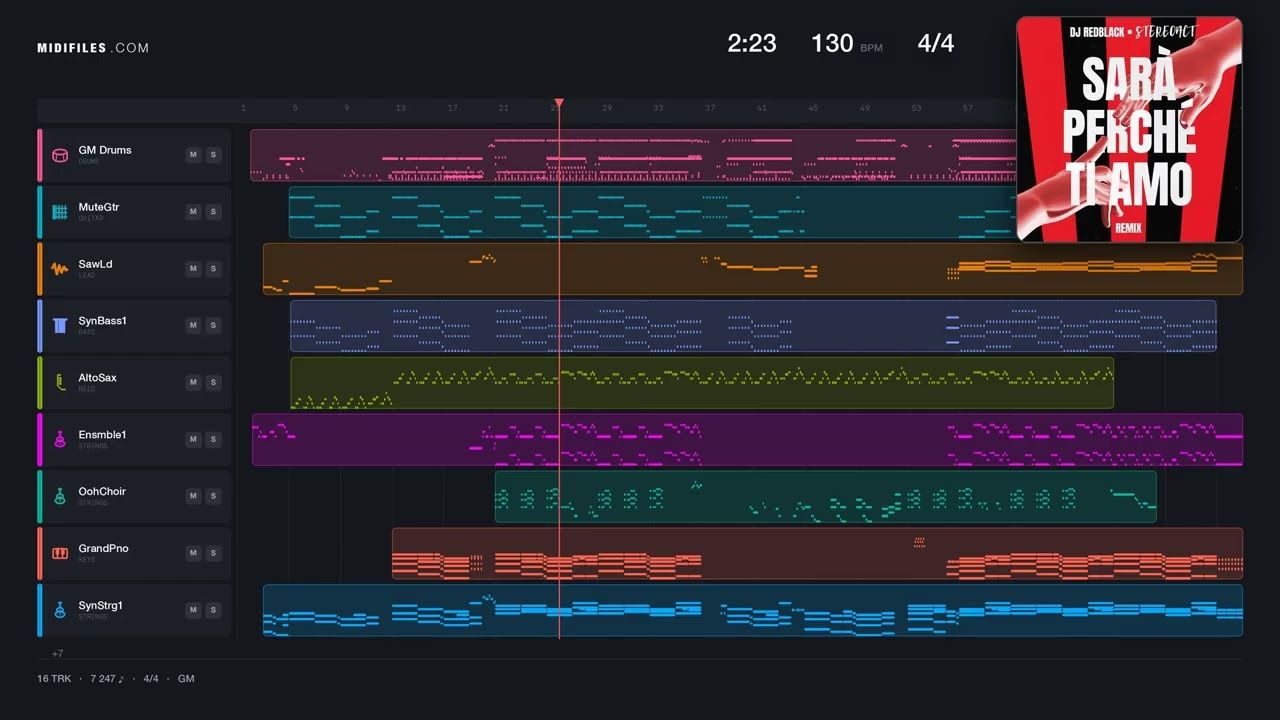Click the GrandPno piano keys icon
Viewport: 1280px width, 720px height.
click(60, 554)
